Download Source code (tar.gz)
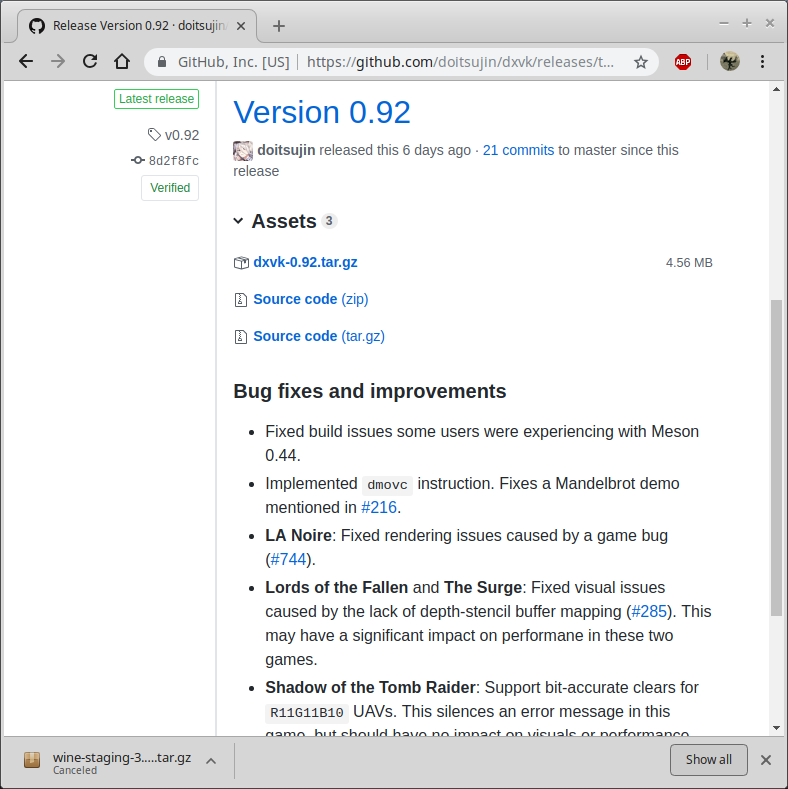 coord(319,336)
